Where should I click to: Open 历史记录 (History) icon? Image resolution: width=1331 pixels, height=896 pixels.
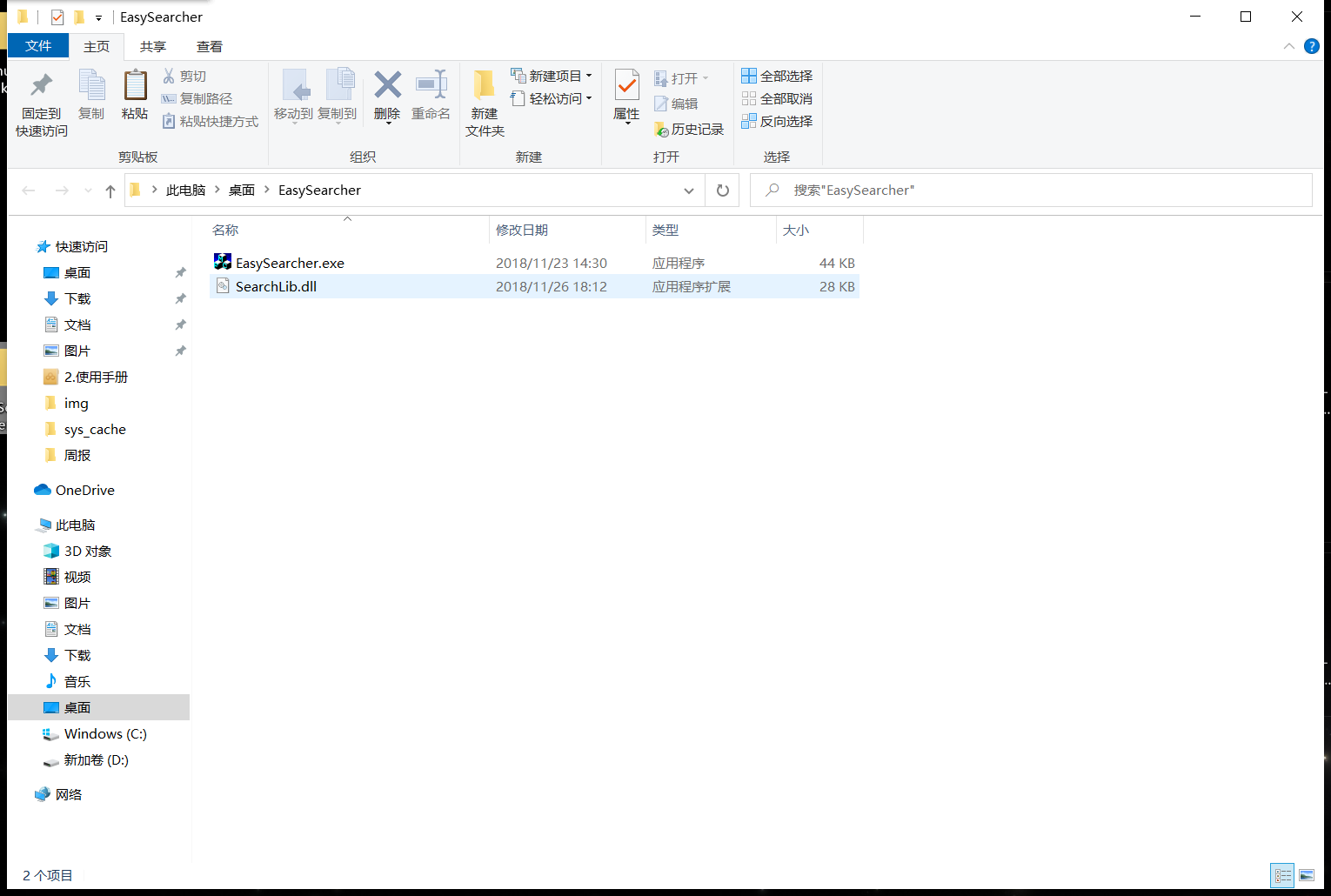coord(689,129)
